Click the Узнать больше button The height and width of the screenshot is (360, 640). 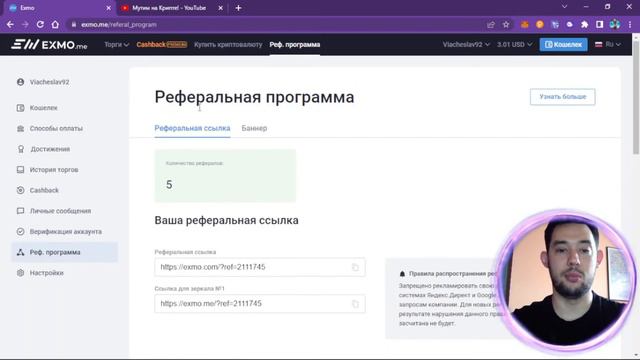(562, 97)
